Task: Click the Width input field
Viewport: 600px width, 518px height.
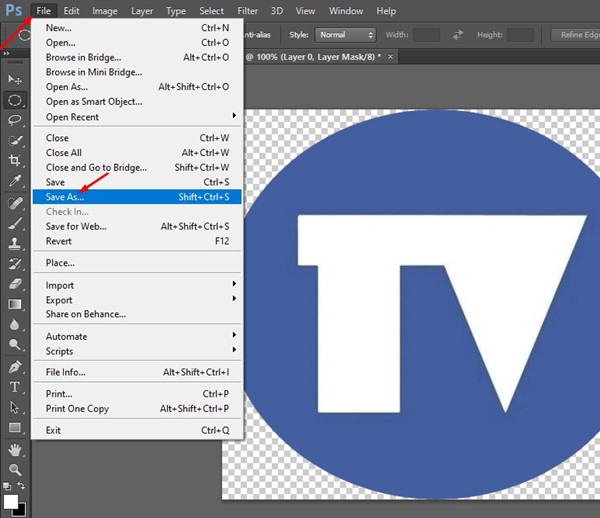Action: [x=426, y=35]
